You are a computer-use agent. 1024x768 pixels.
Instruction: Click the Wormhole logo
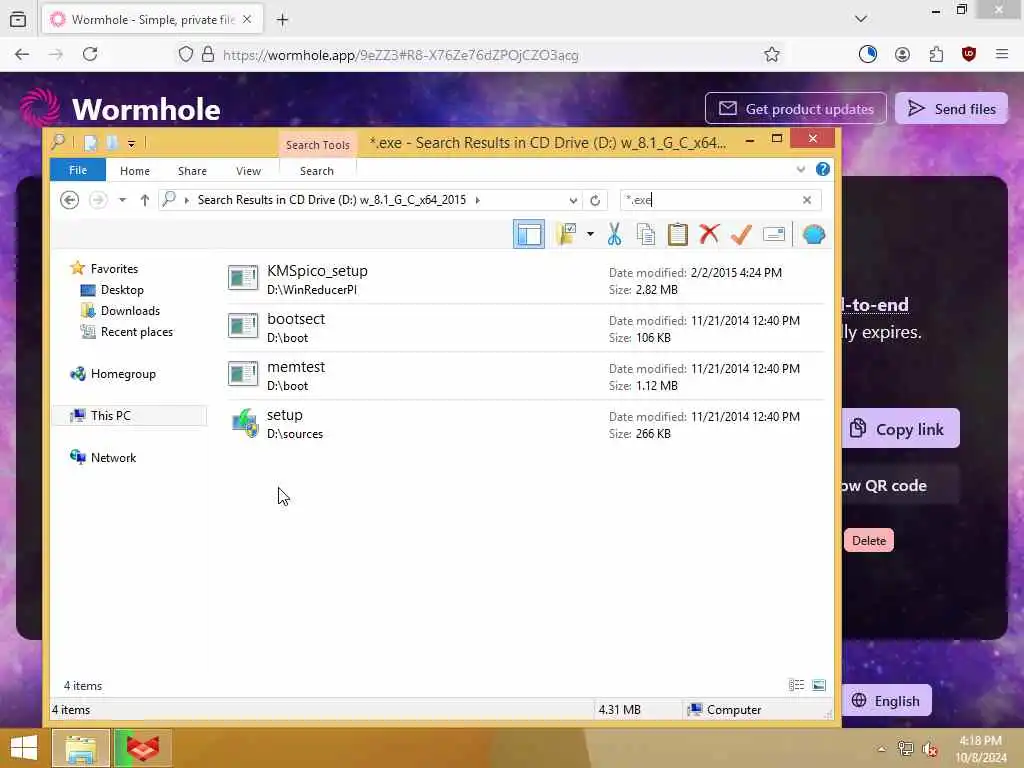(120, 108)
